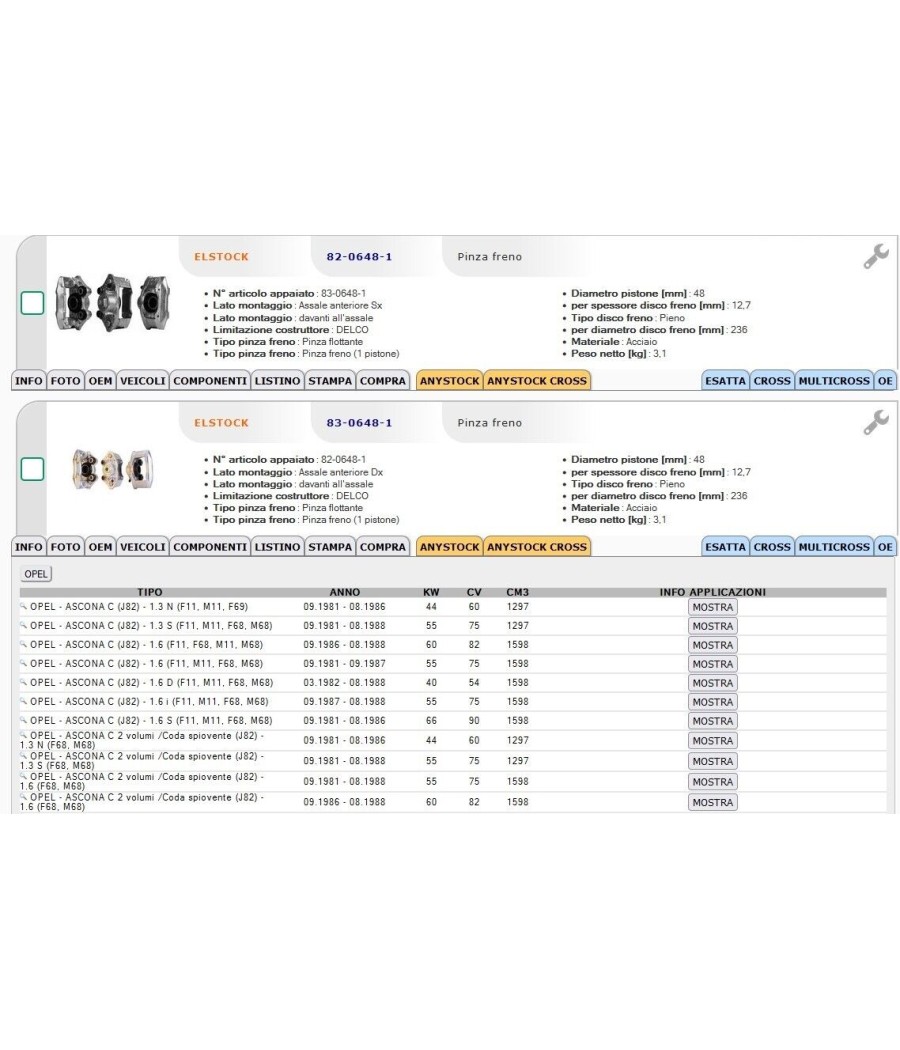Click ELSTOCK brand label of article 83-0648-1

[222, 423]
